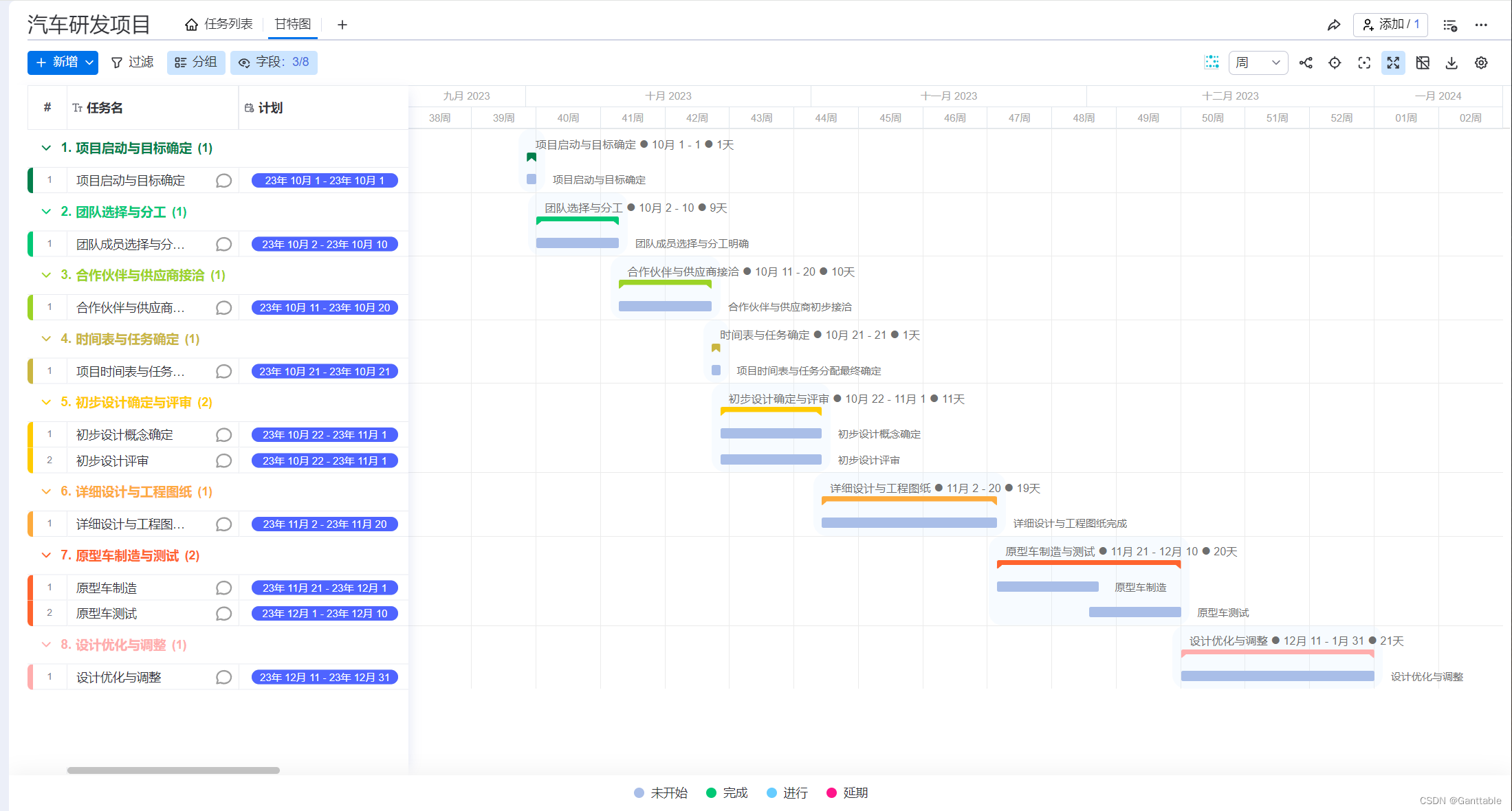Collapse group 7. 原型车制造与测试
1512x811 pixels.
pyautogui.click(x=46, y=555)
